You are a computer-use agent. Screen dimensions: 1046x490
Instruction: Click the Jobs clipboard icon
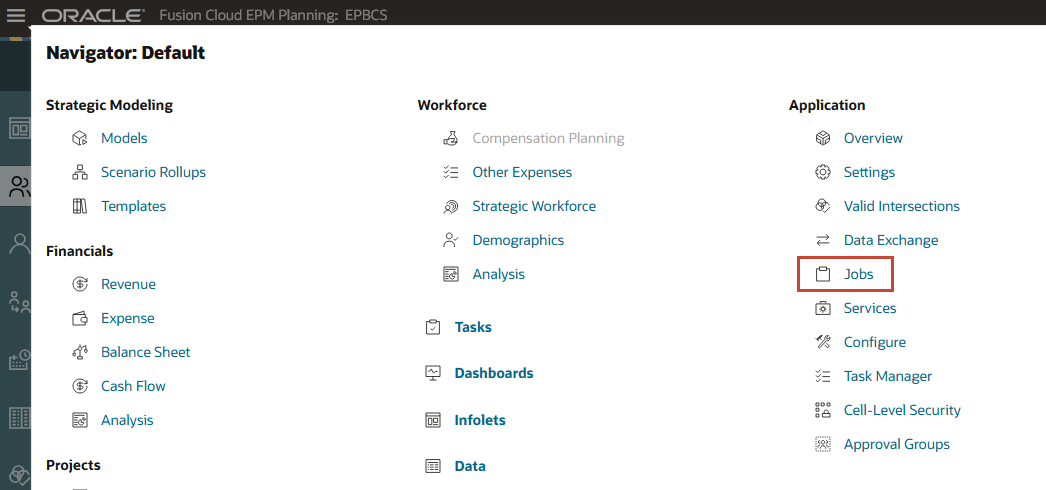point(823,275)
